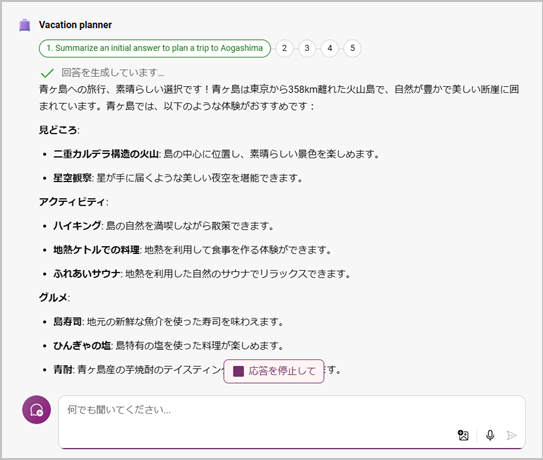This screenshot has width=543, height=460.
Task: Click the アクティビティ heading
Action: tap(73, 202)
